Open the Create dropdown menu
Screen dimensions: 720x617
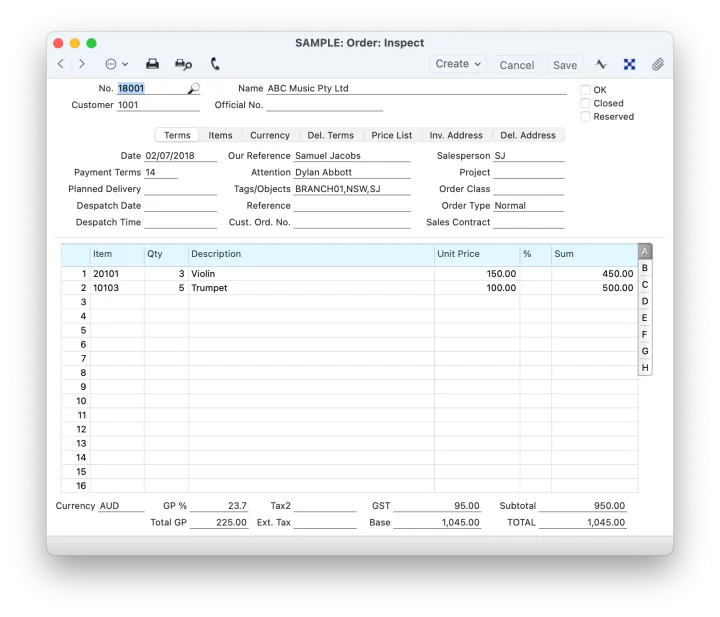(458, 64)
